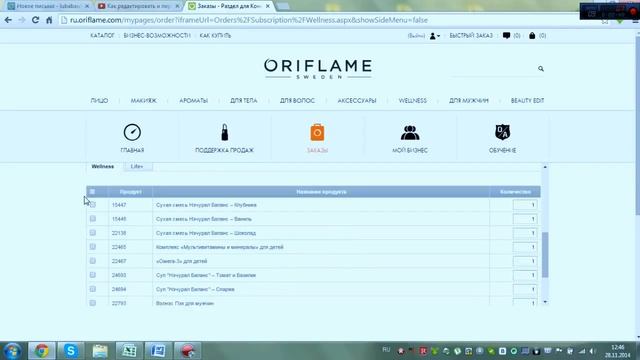The image size is (640, 360).
Task: Edit quantity field for product 22138
Action: pyautogui.click(x=524, y=233)
